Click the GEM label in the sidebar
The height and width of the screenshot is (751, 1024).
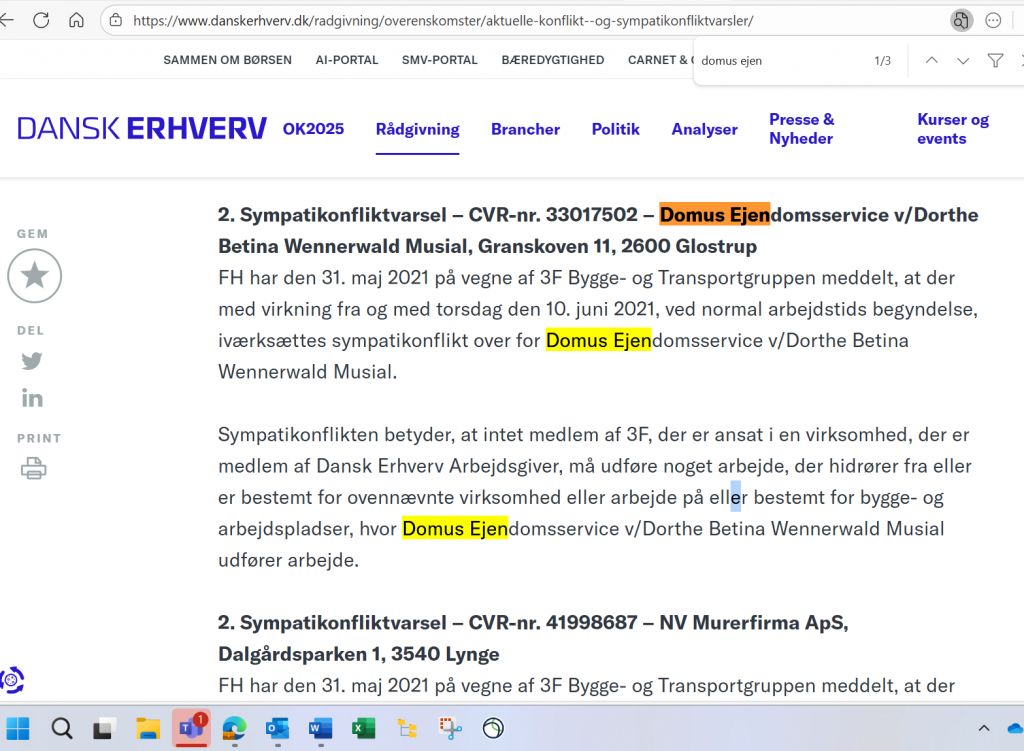point(33,234)
